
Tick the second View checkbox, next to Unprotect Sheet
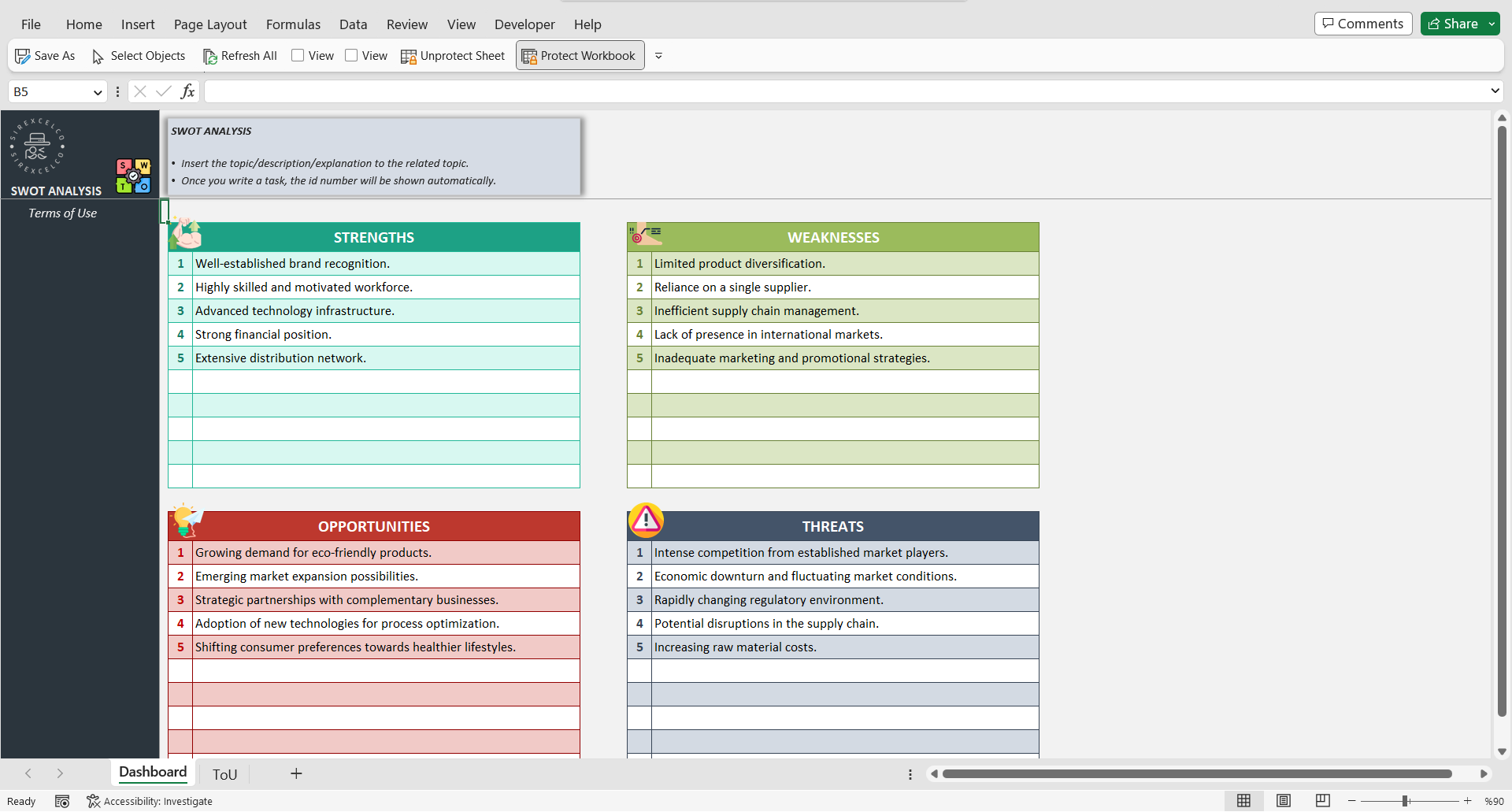(351, 55)
